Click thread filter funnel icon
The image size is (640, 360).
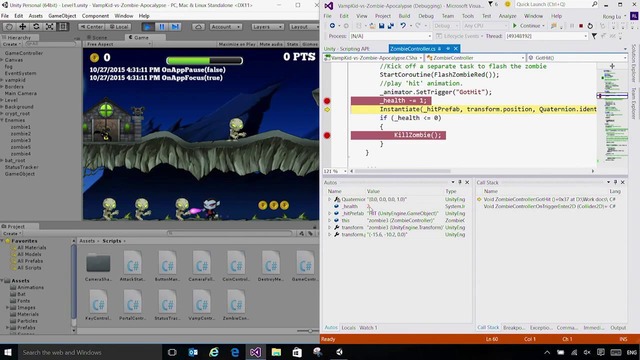(594, 36)
